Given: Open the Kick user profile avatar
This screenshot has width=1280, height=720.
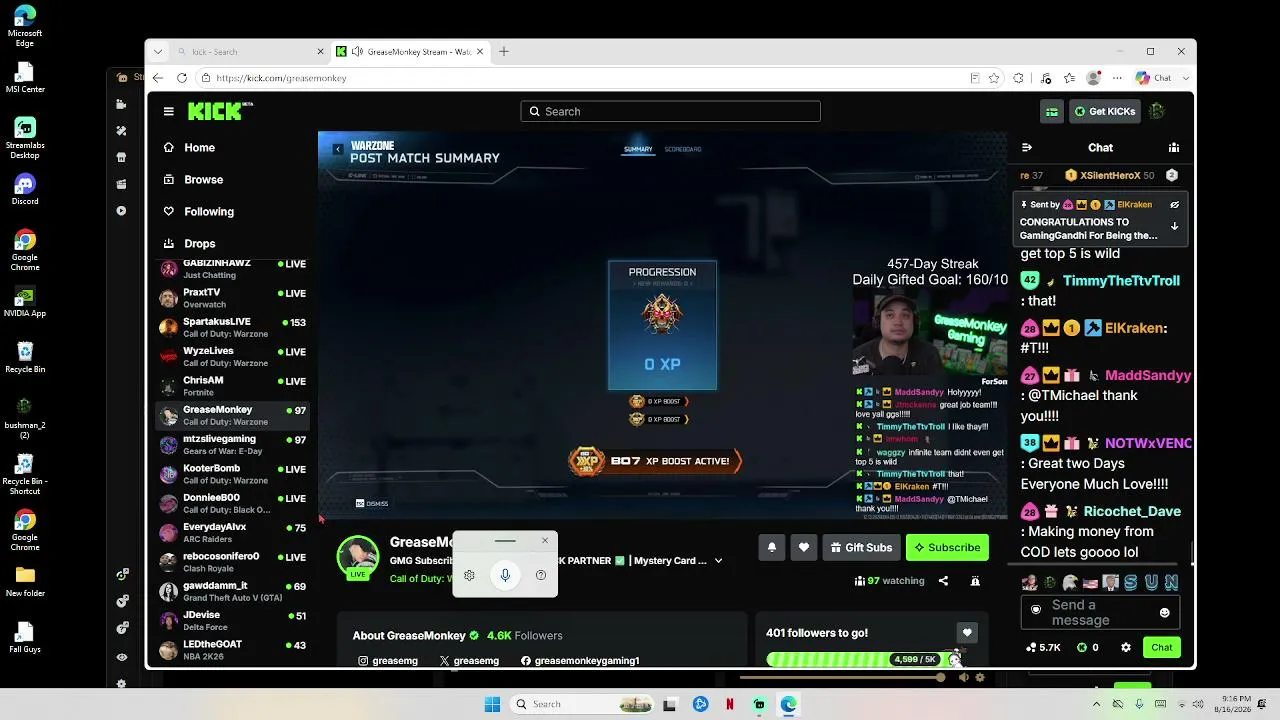Looking at the screenshot, I should [1157, 112].
